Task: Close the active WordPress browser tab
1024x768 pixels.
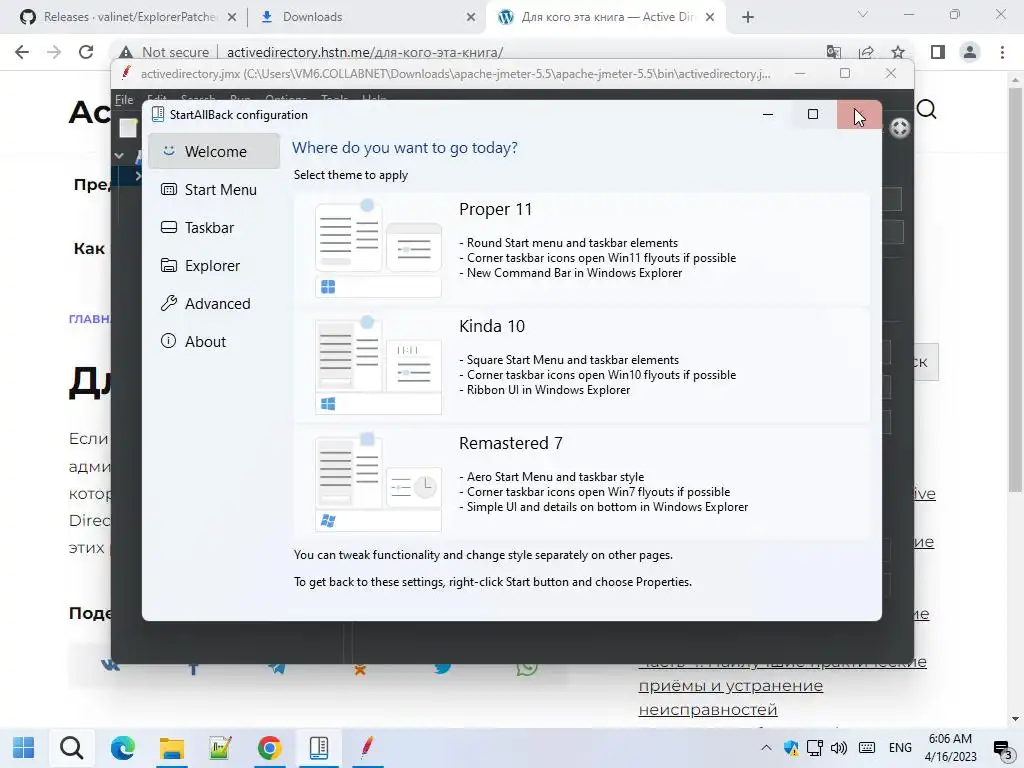Action: (710, 17)
